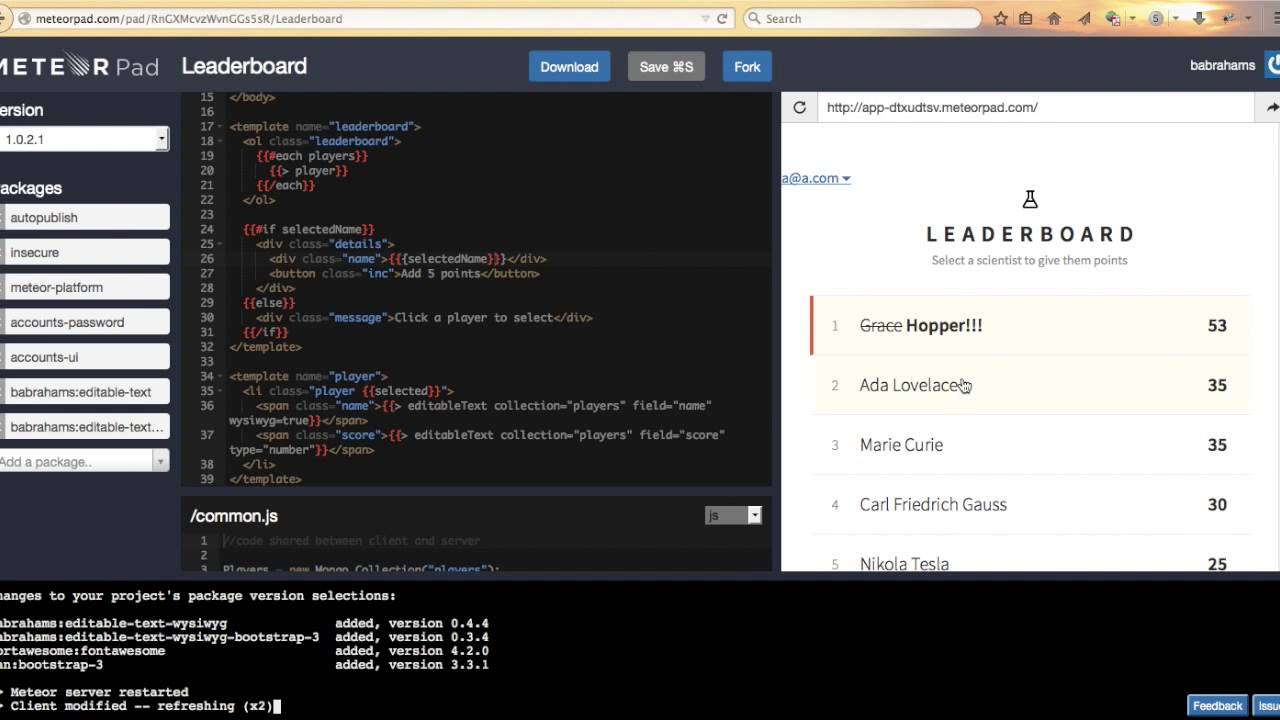Click the paper plane share icon
The height and width of the screenshot is (720, 1280).
[1084, 18]
